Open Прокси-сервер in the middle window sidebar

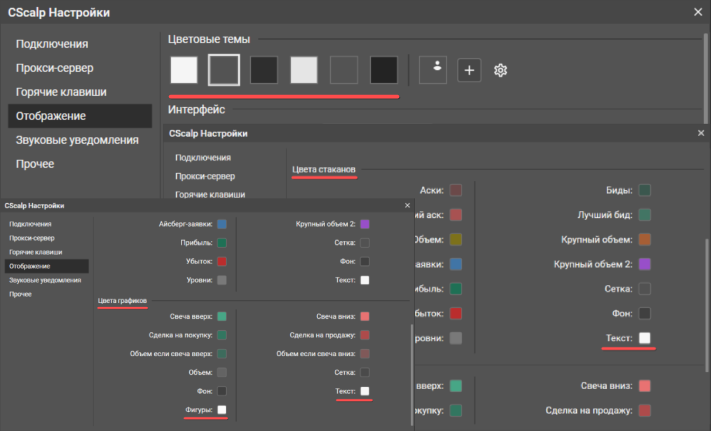205,176
